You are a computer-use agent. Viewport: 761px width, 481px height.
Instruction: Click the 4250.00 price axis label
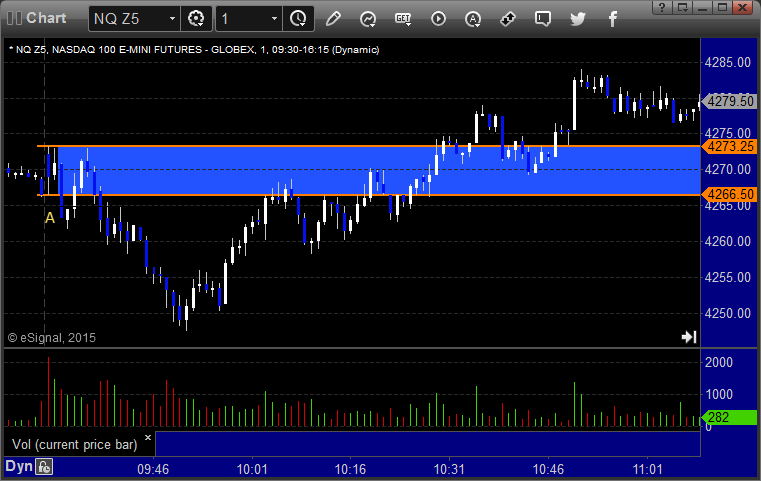[728, 313]
